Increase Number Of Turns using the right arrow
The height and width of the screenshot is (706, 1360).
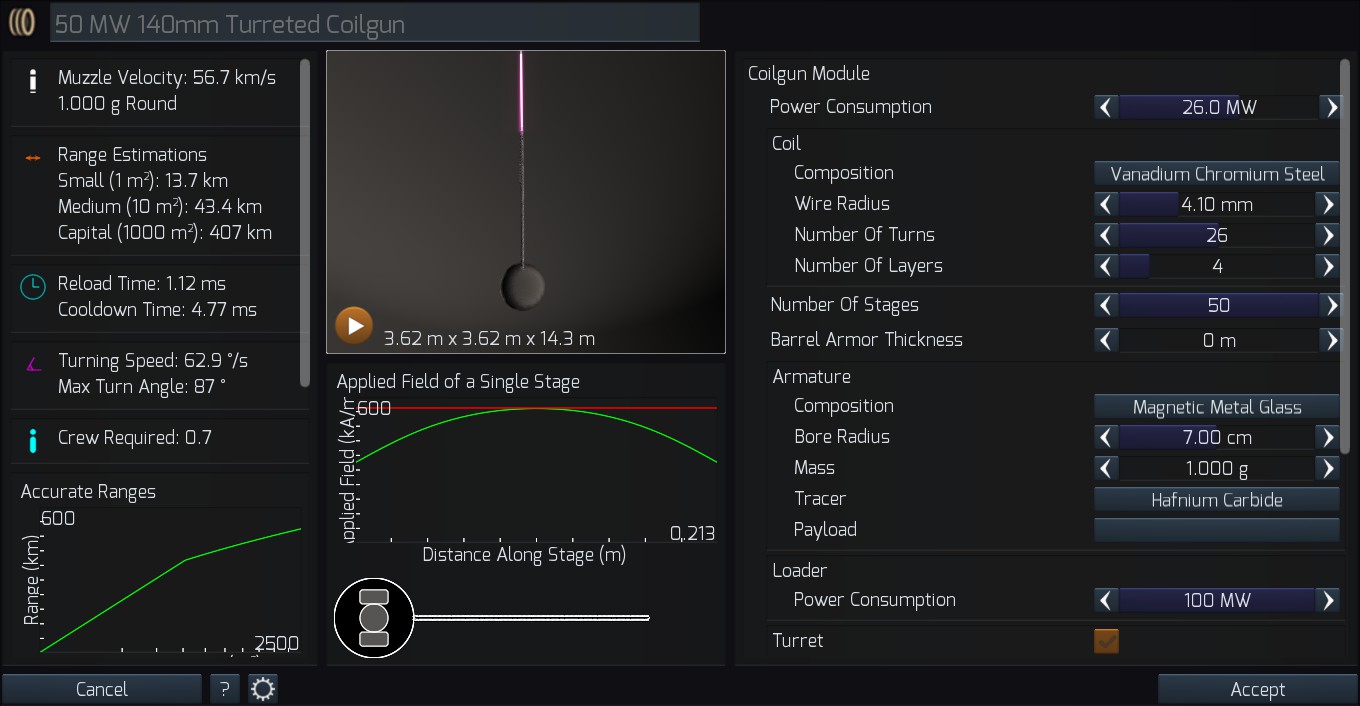click(1329, 235)
